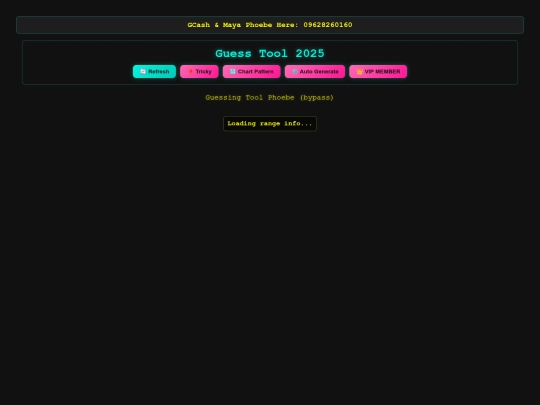Open the Tricky mode button

pyautogui.click(x=199, y=72)
